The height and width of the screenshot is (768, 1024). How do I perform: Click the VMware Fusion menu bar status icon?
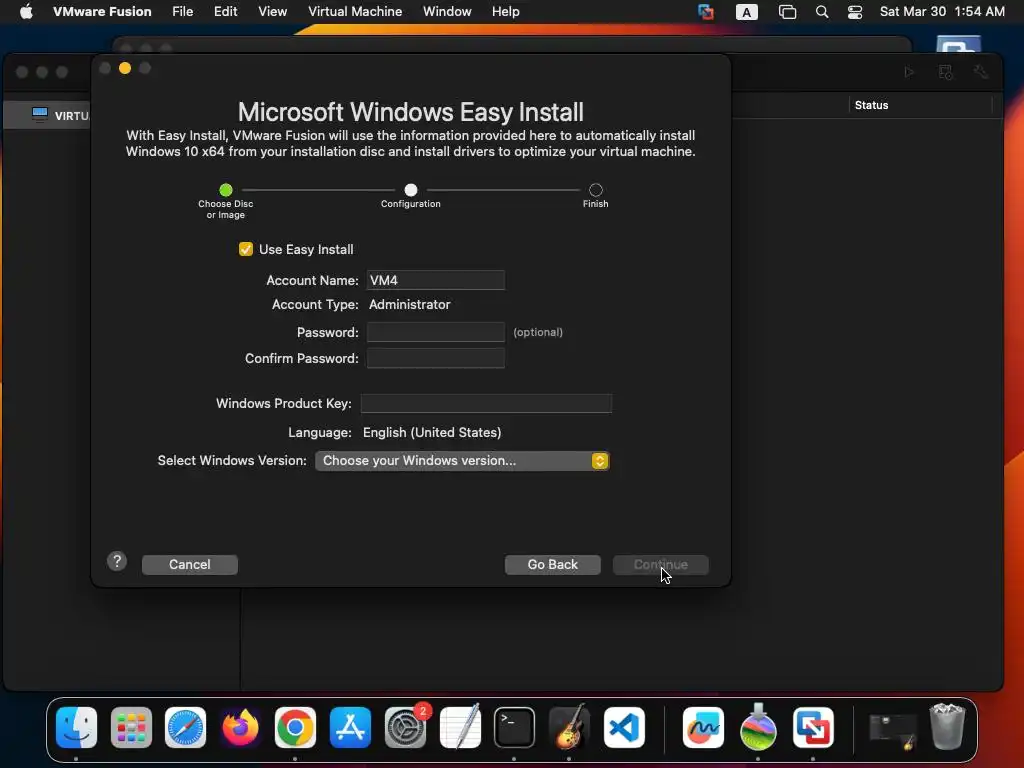(x=705, y=12)
